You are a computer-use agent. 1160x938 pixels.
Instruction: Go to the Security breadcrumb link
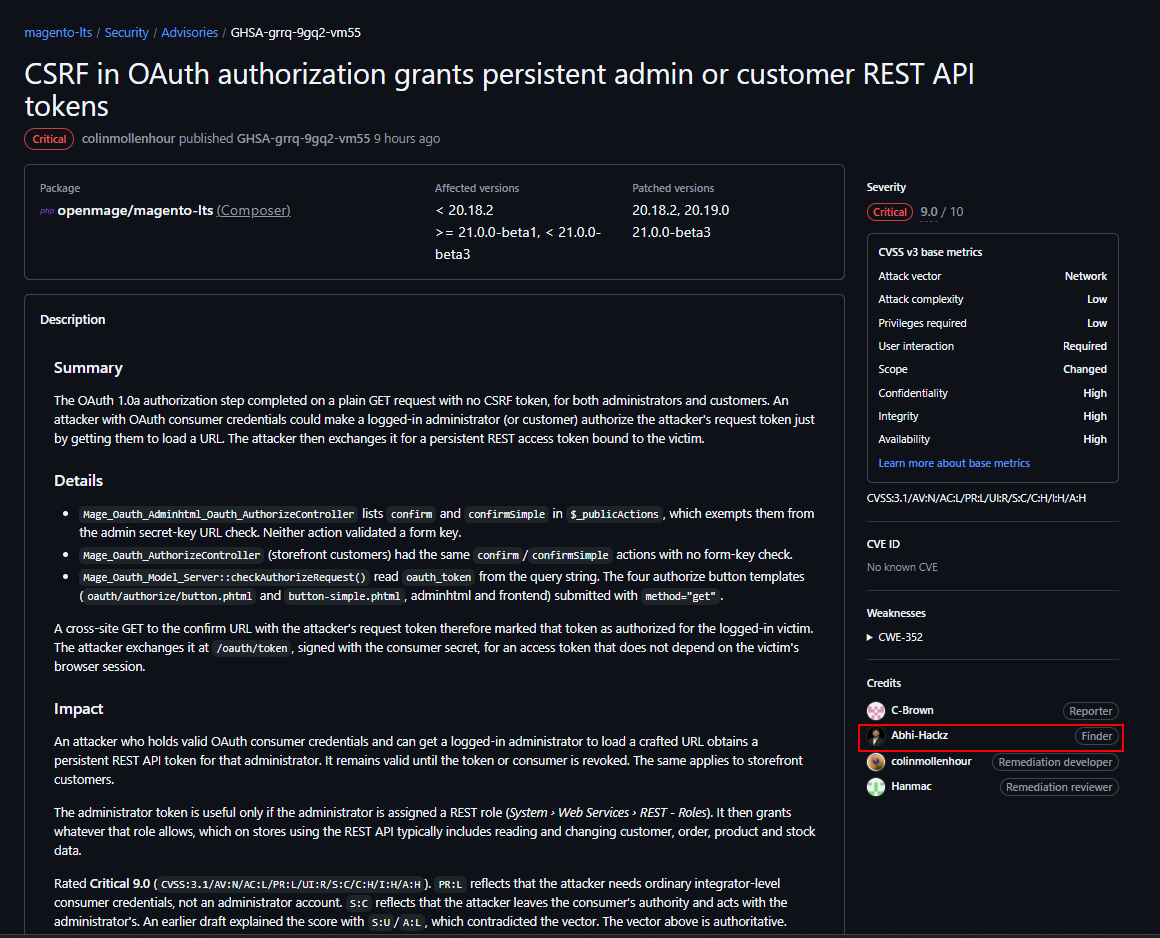tap(127, 33)
